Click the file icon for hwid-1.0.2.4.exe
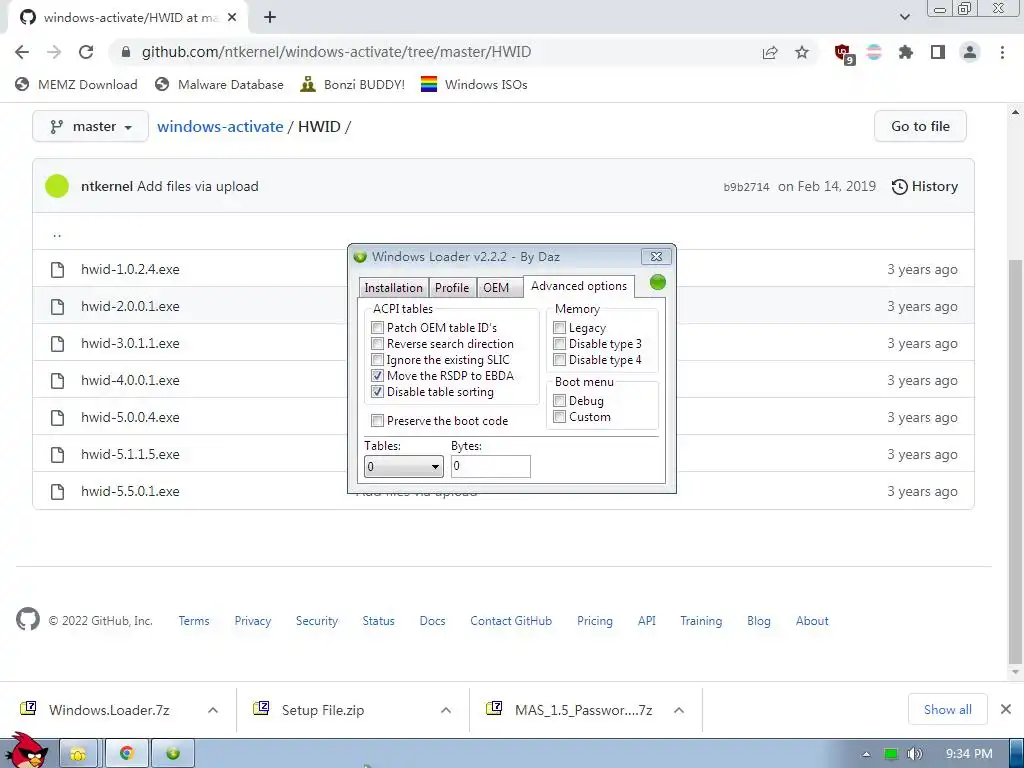Screen dimensions: 1024x768 (x=57, y=270)
